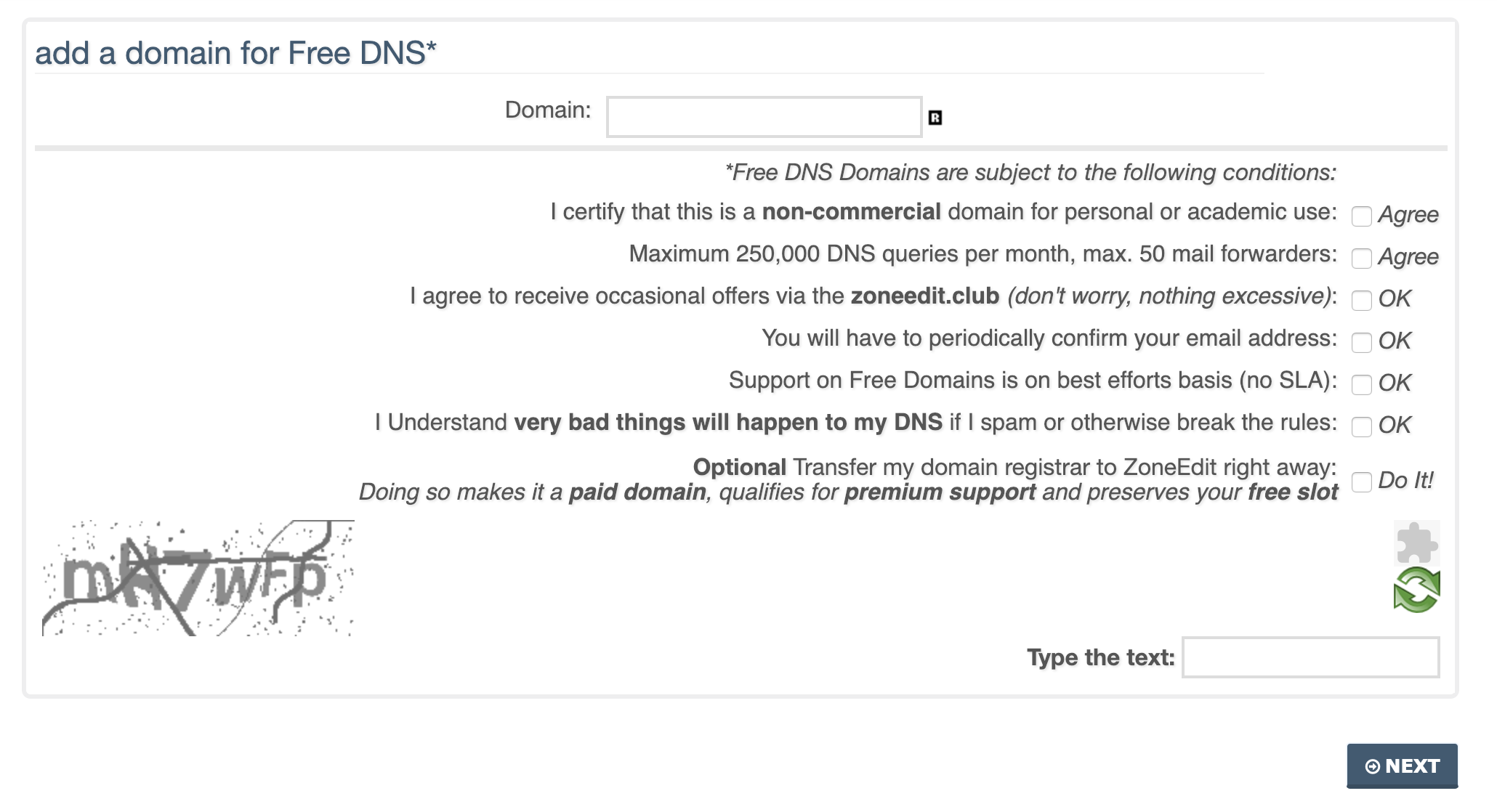Click the 'OK' label for no SLA support
1497x812 pixels.
1394,383
